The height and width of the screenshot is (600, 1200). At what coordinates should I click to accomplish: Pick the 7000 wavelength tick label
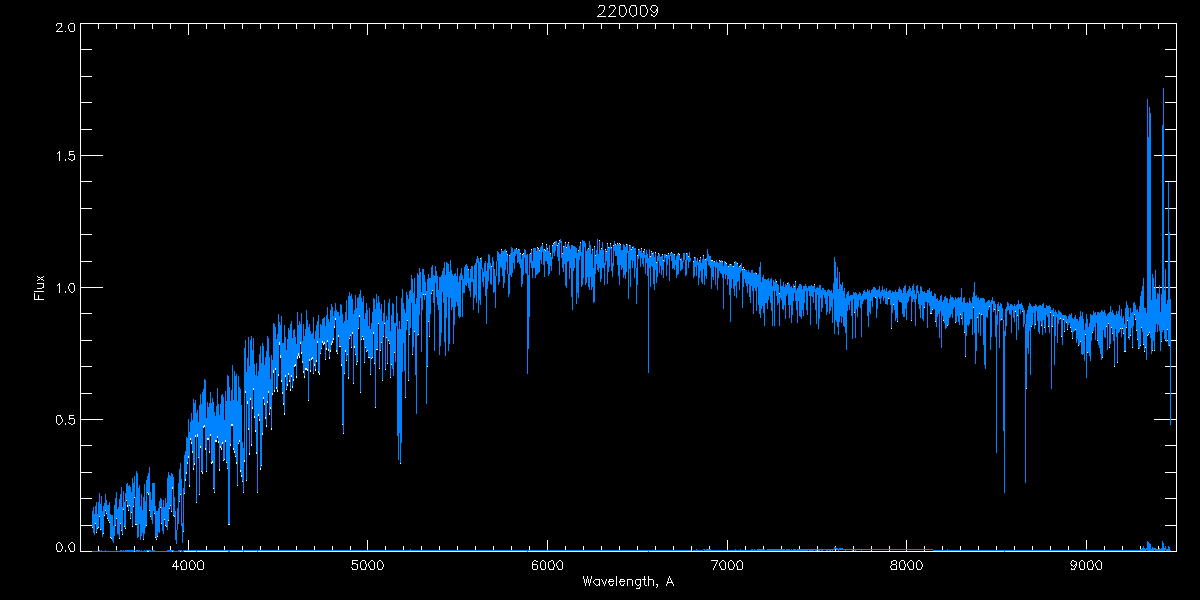pos(727,565)
